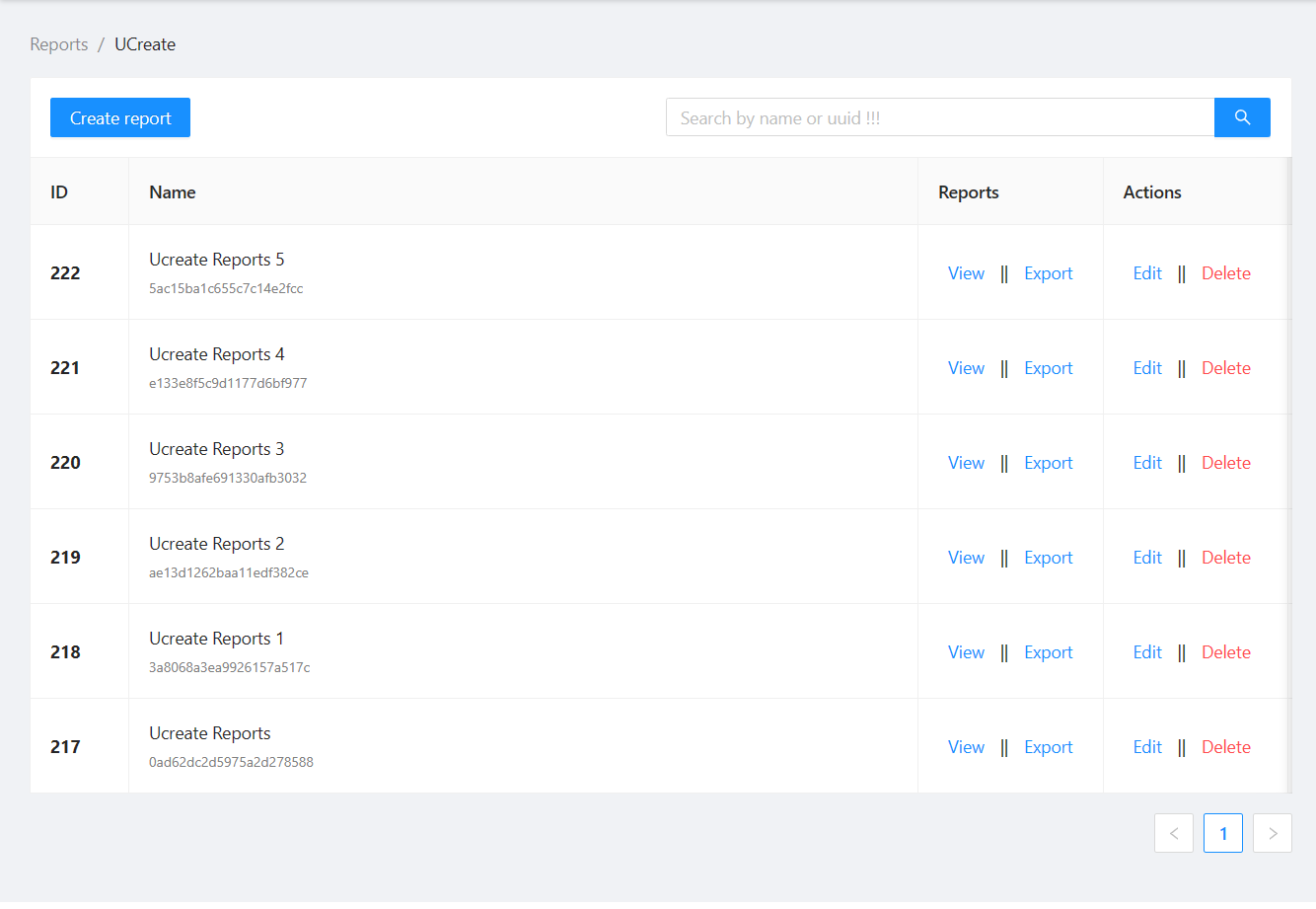This screenshot has height=909, width=1316.
Task: Delete report Ucreate Reports 3
Action: click(x=1226, y=463)
